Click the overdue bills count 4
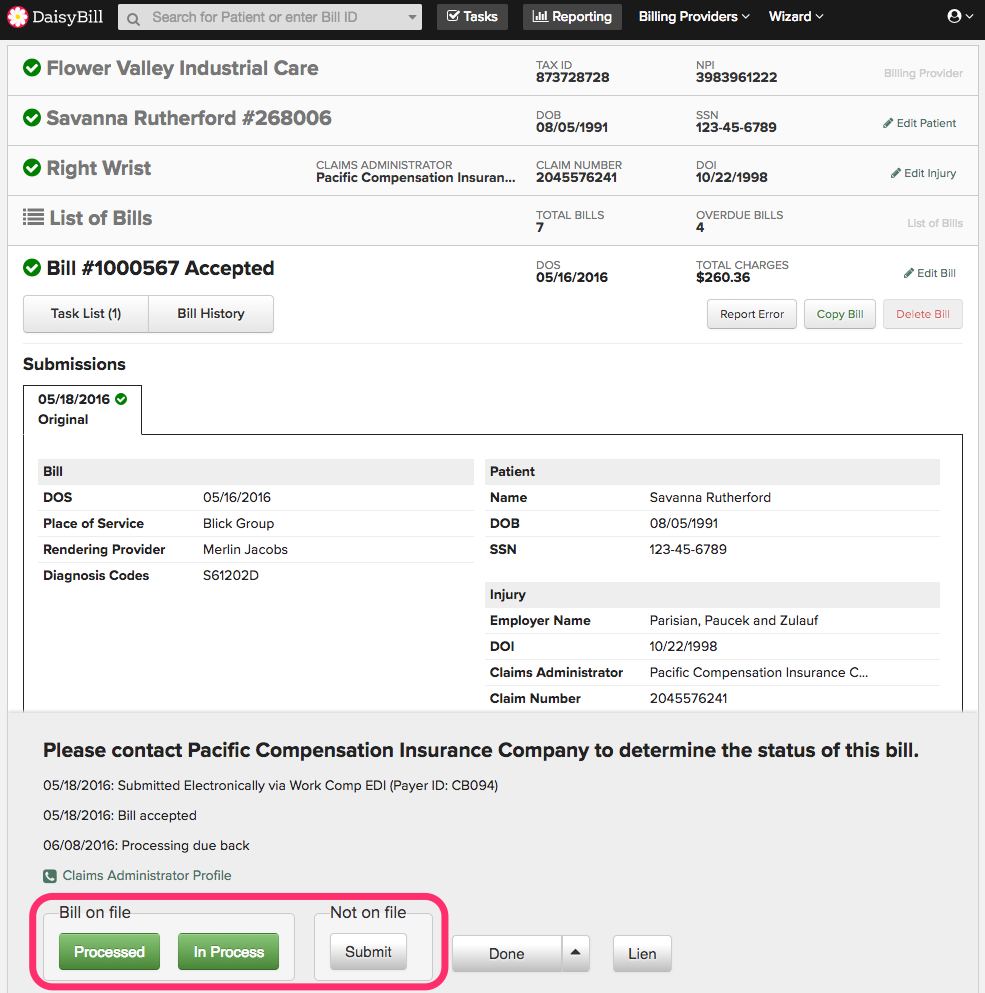The image size is (985, 993). coord(700,227)
